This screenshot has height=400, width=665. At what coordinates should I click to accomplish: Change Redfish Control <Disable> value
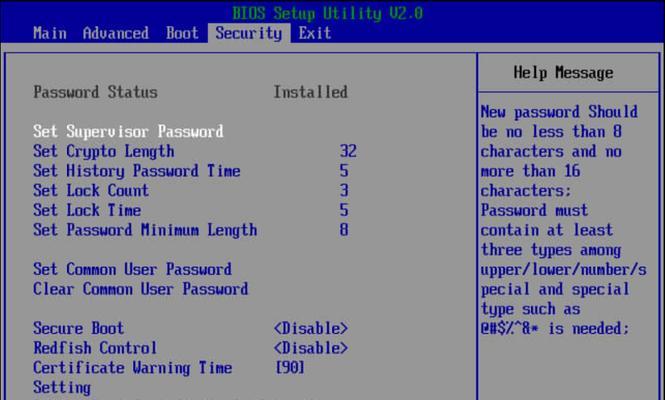coord(311,348)
